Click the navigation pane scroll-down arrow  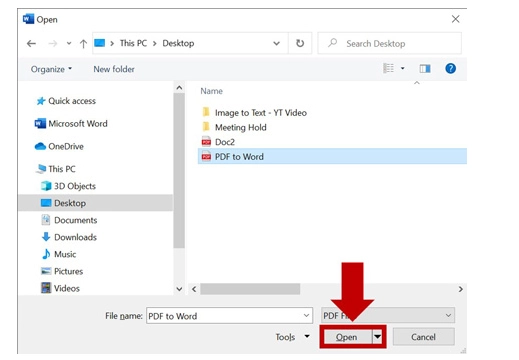[179, 289]
